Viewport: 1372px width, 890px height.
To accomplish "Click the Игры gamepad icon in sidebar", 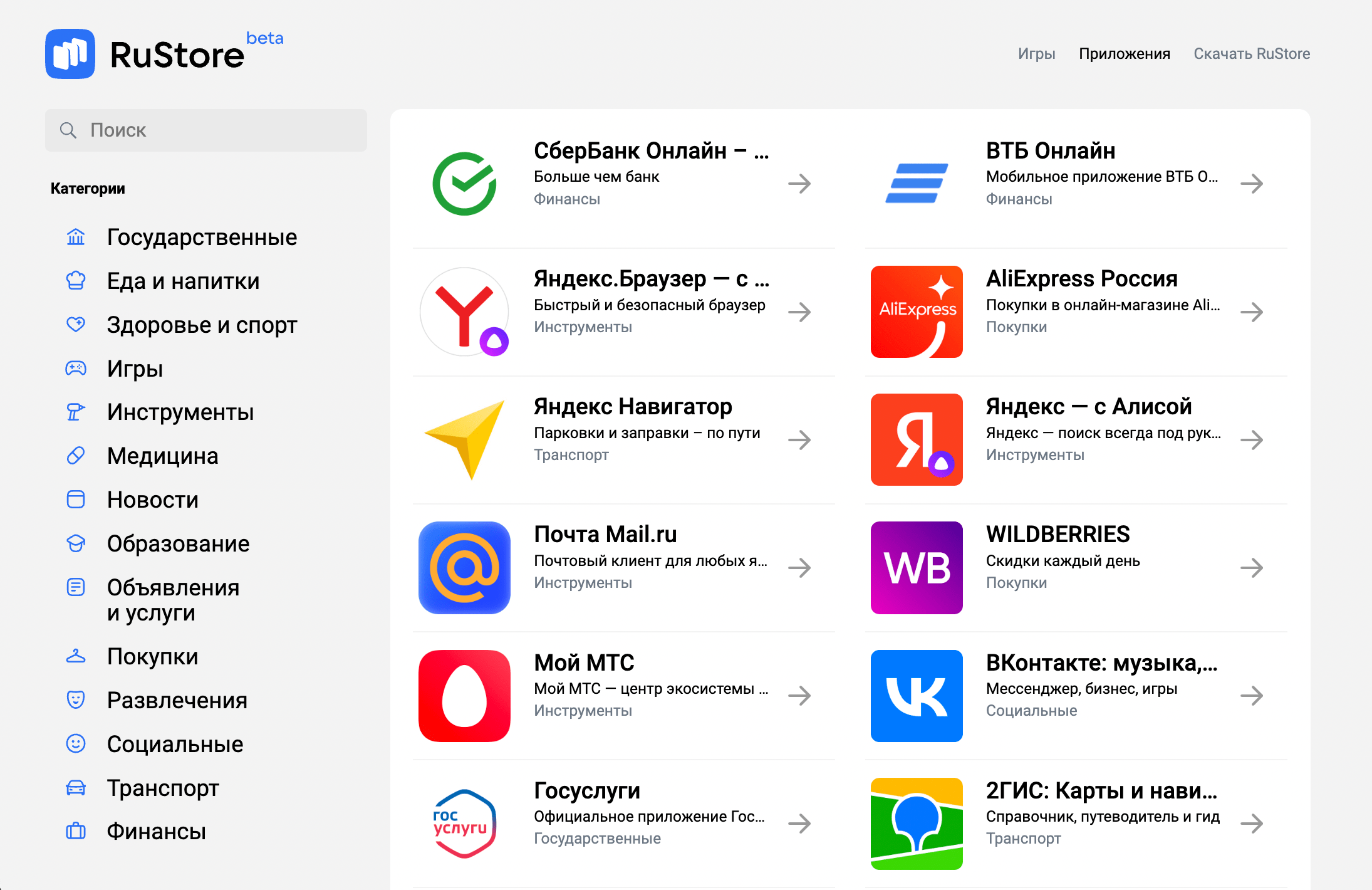I will click(76, 368).
